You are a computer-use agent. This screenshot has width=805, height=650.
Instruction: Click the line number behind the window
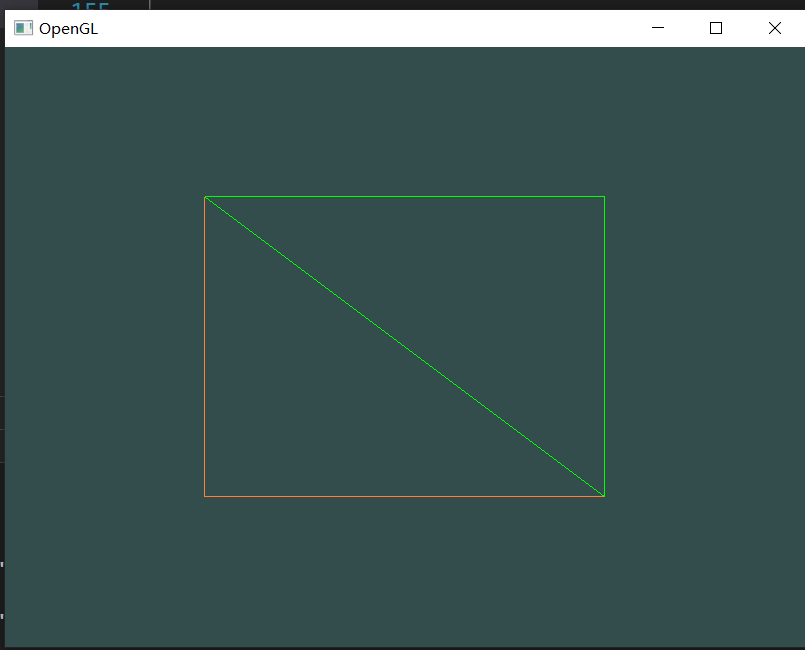click(x=90, y=6)
